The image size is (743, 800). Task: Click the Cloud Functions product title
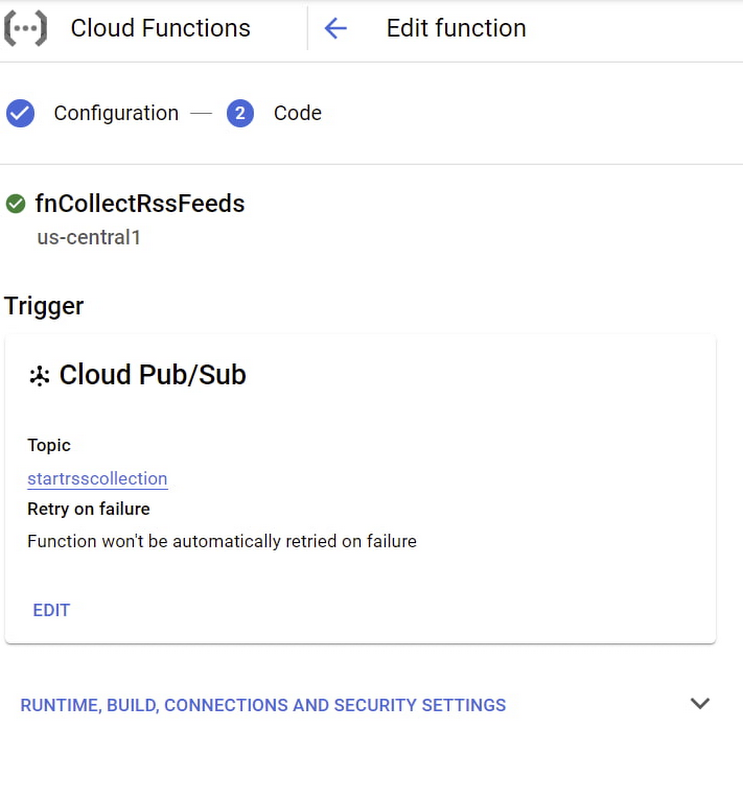tap(160, 28)
